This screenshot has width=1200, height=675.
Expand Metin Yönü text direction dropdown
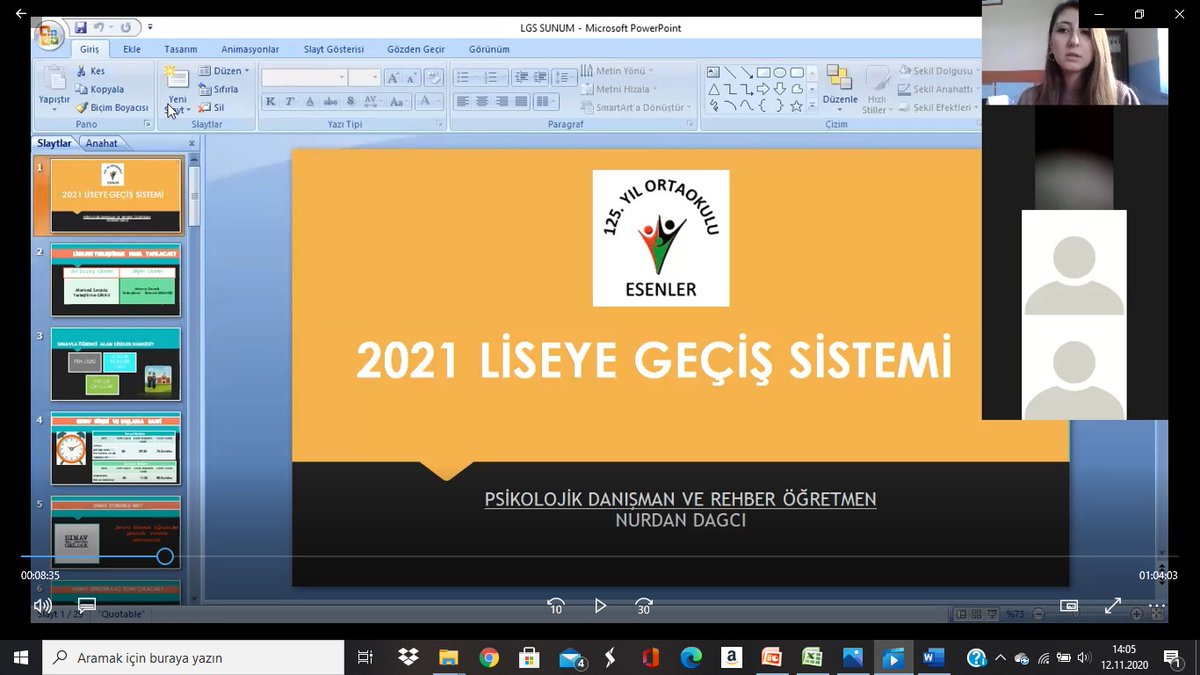(x=618, y=71)
